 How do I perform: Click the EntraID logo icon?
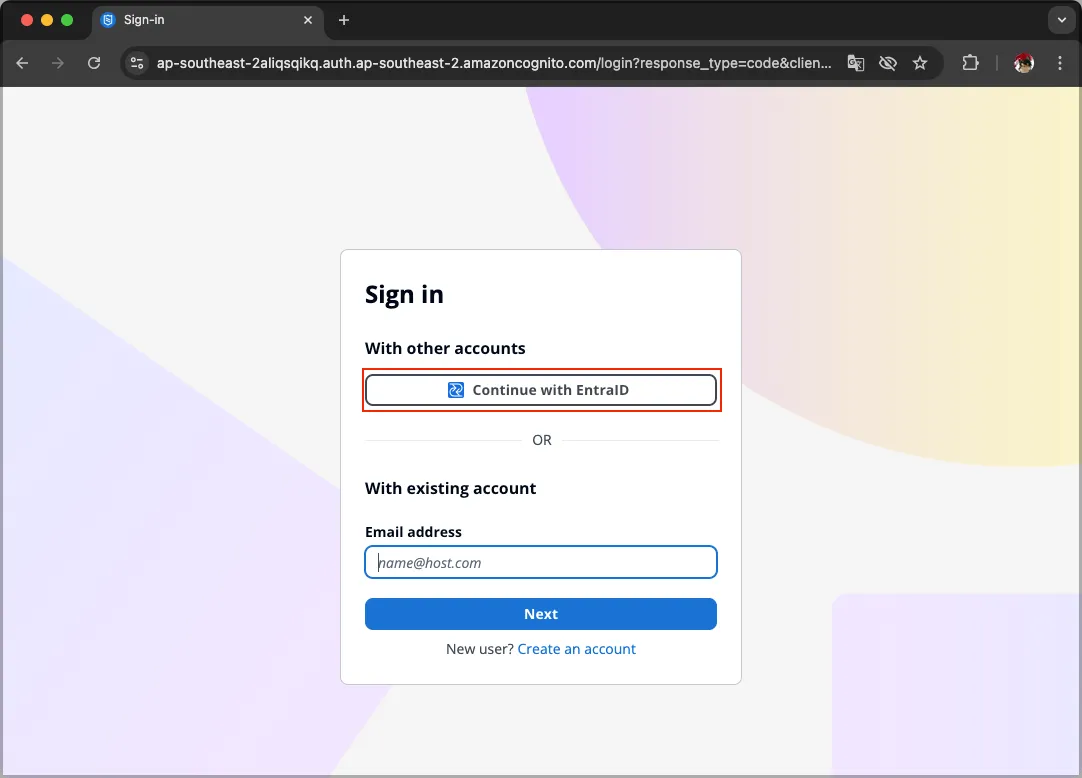click(456, 390)
